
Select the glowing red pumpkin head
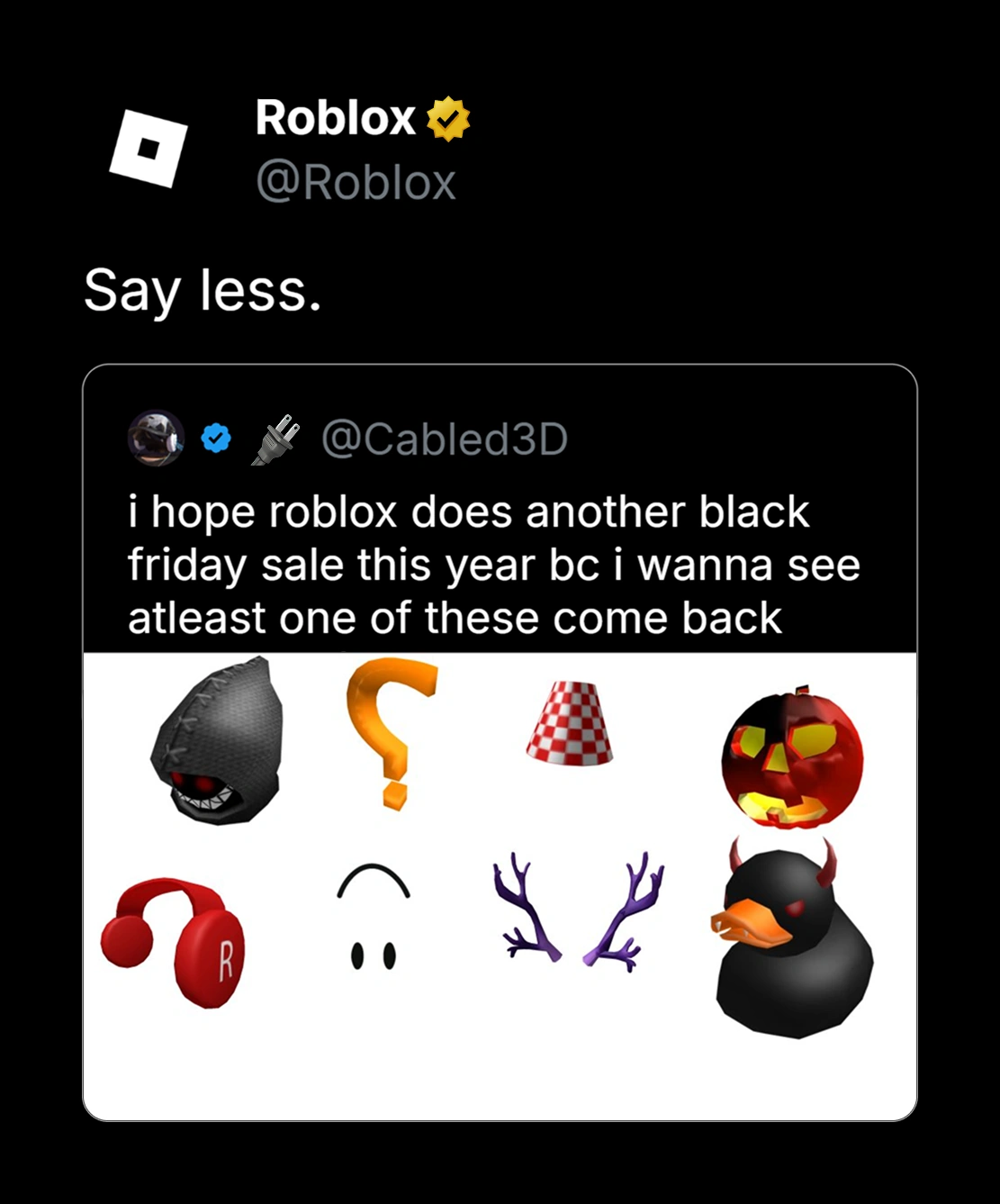click(x=792, y=759)
